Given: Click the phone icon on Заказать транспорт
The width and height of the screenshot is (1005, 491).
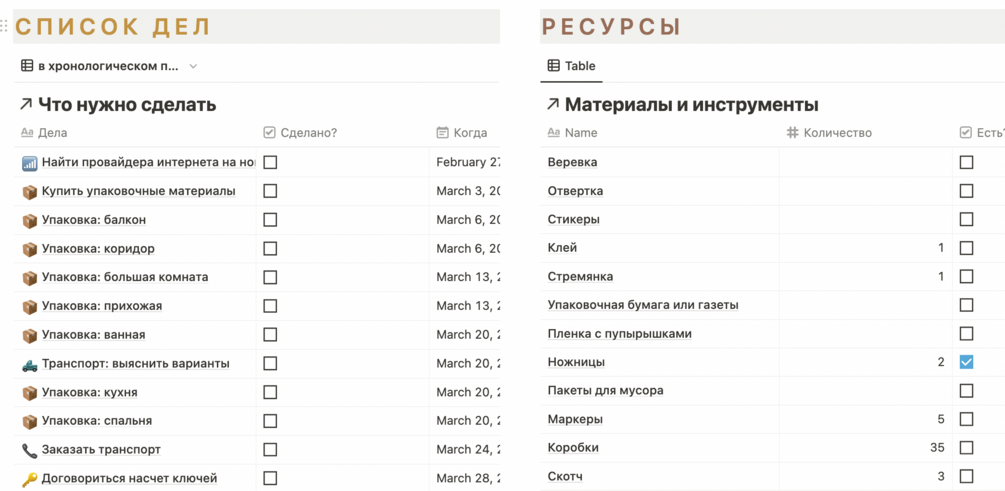Looking at the screenshot, I should (x=29, y=451).
